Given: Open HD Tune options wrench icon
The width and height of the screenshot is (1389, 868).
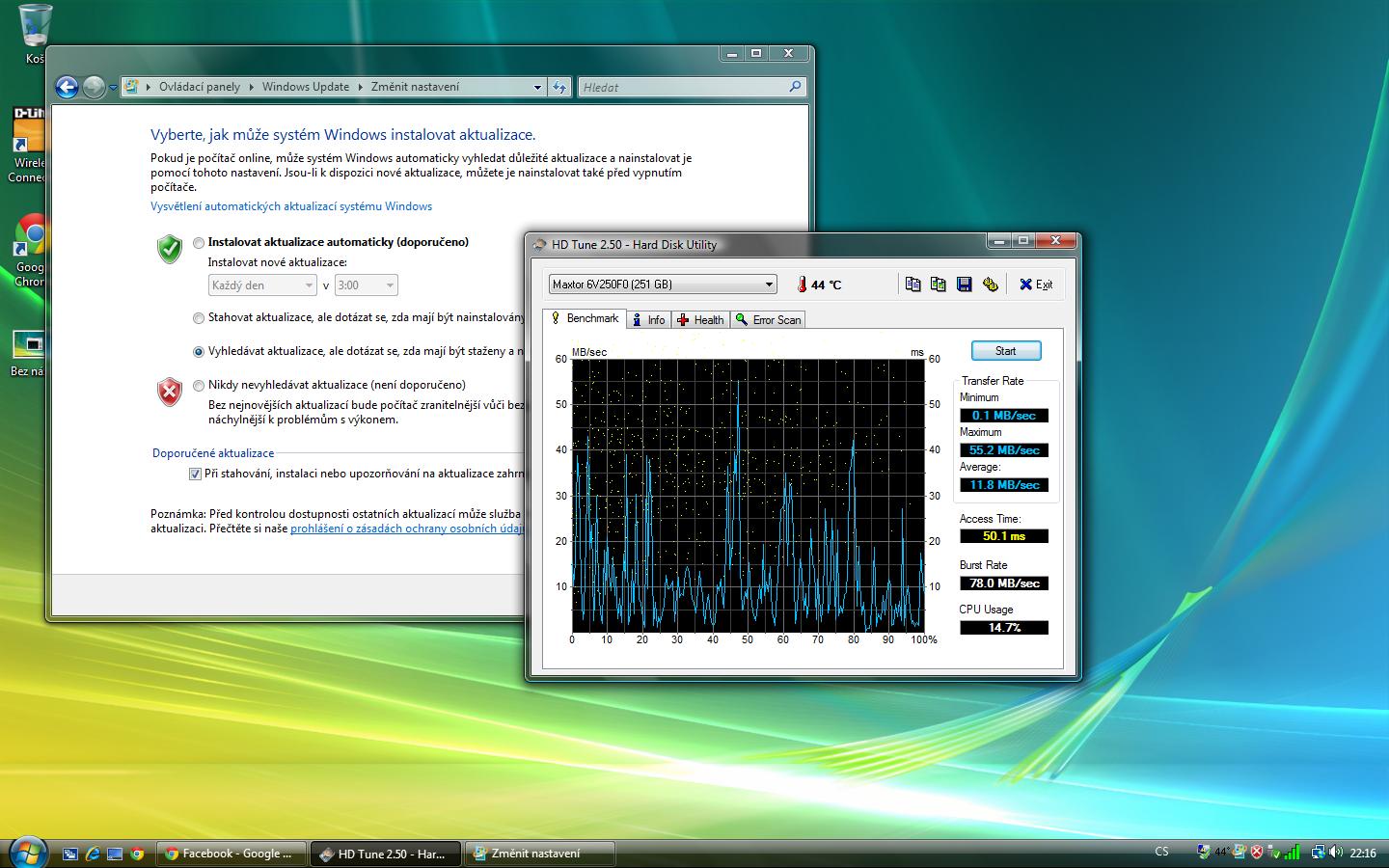Looking at the screenshot, I should tap(990, 284).
